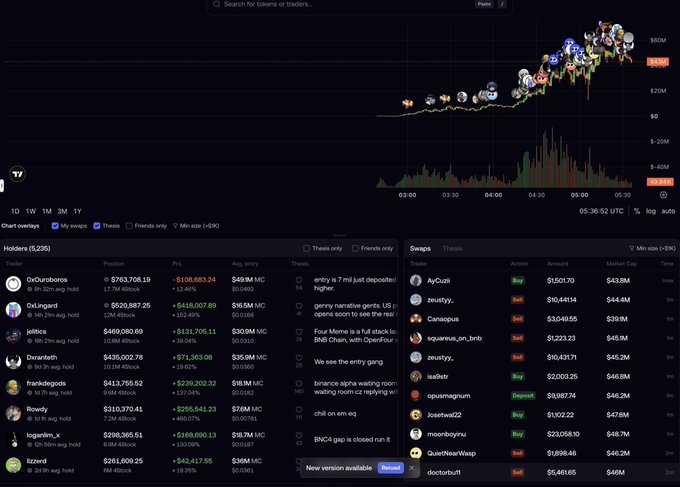Image resolution: width=680 pixels, height=487 pixels.
Task: Like loganlim_x thesis heart icon
Action: click(299, 435)
